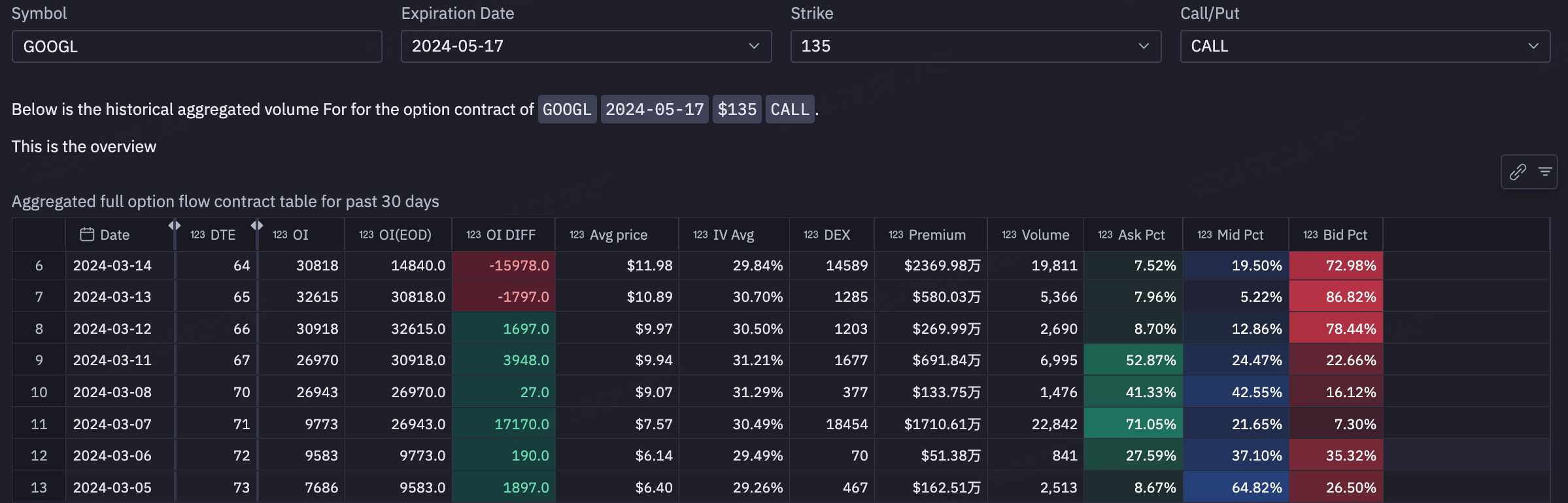The height and width of the screenshot is (503, 1568).
Task: Select date cell 2024-03-07
Action: point(120,424)
